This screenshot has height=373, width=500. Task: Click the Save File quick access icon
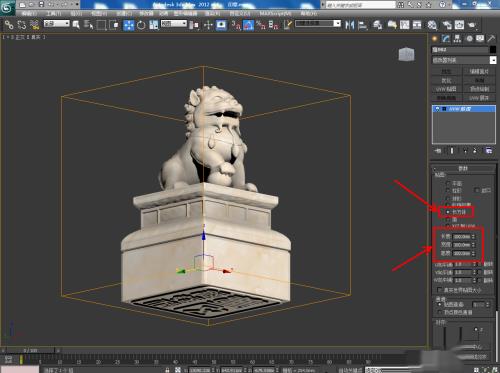41,5
